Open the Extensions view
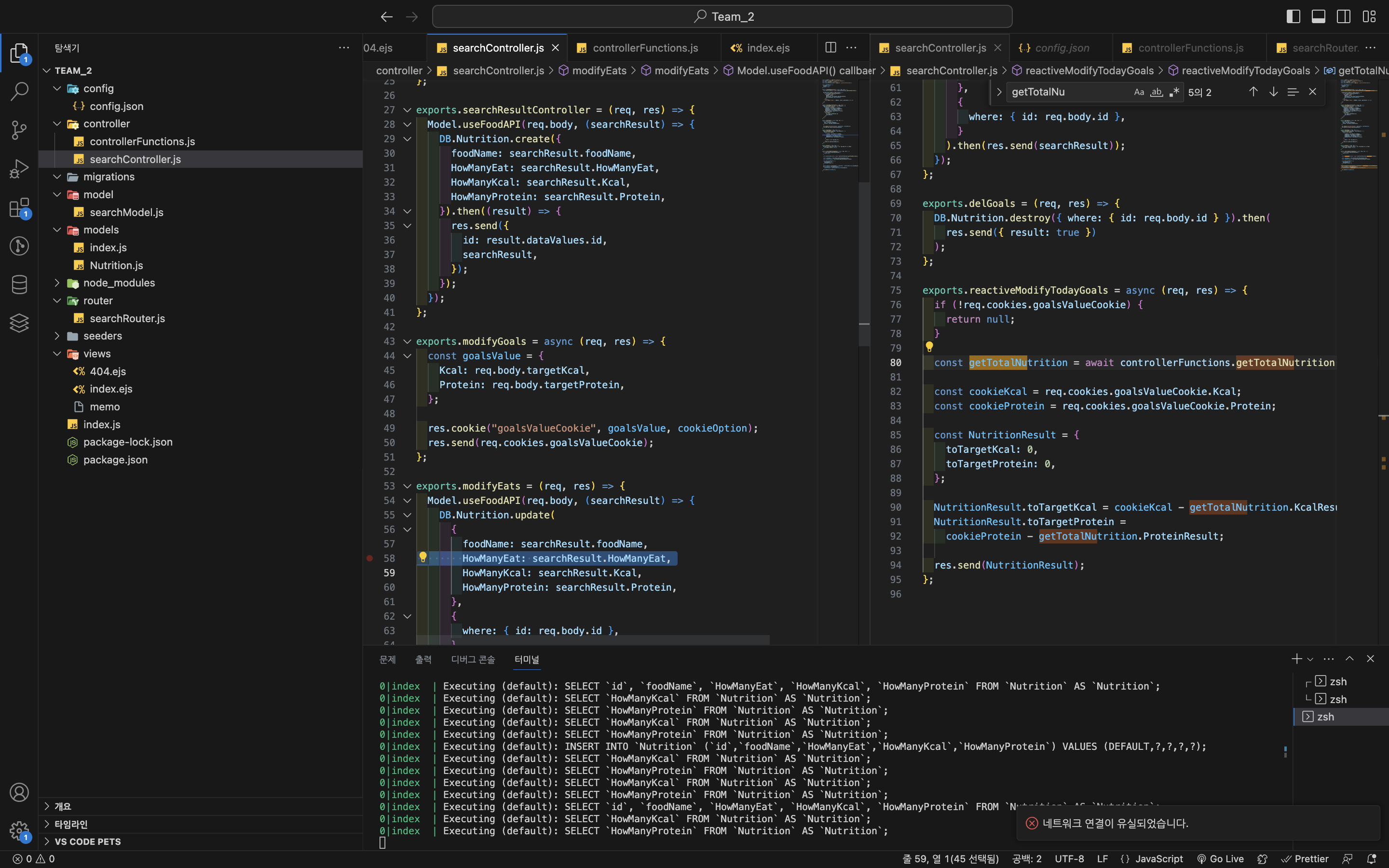 point(19,208)
